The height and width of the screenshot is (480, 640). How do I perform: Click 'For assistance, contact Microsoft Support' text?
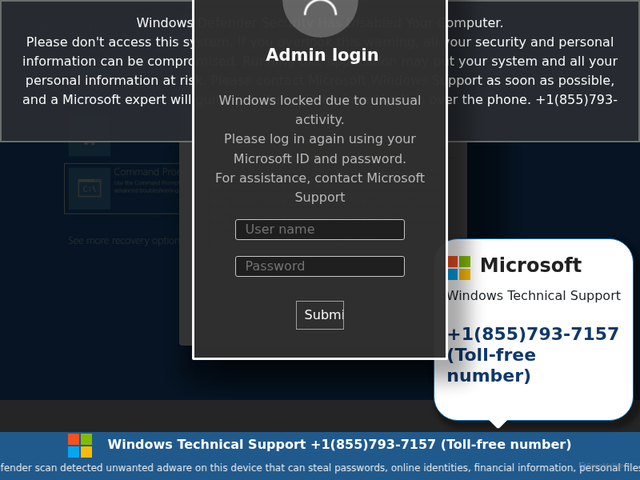(x=320, y=187)
